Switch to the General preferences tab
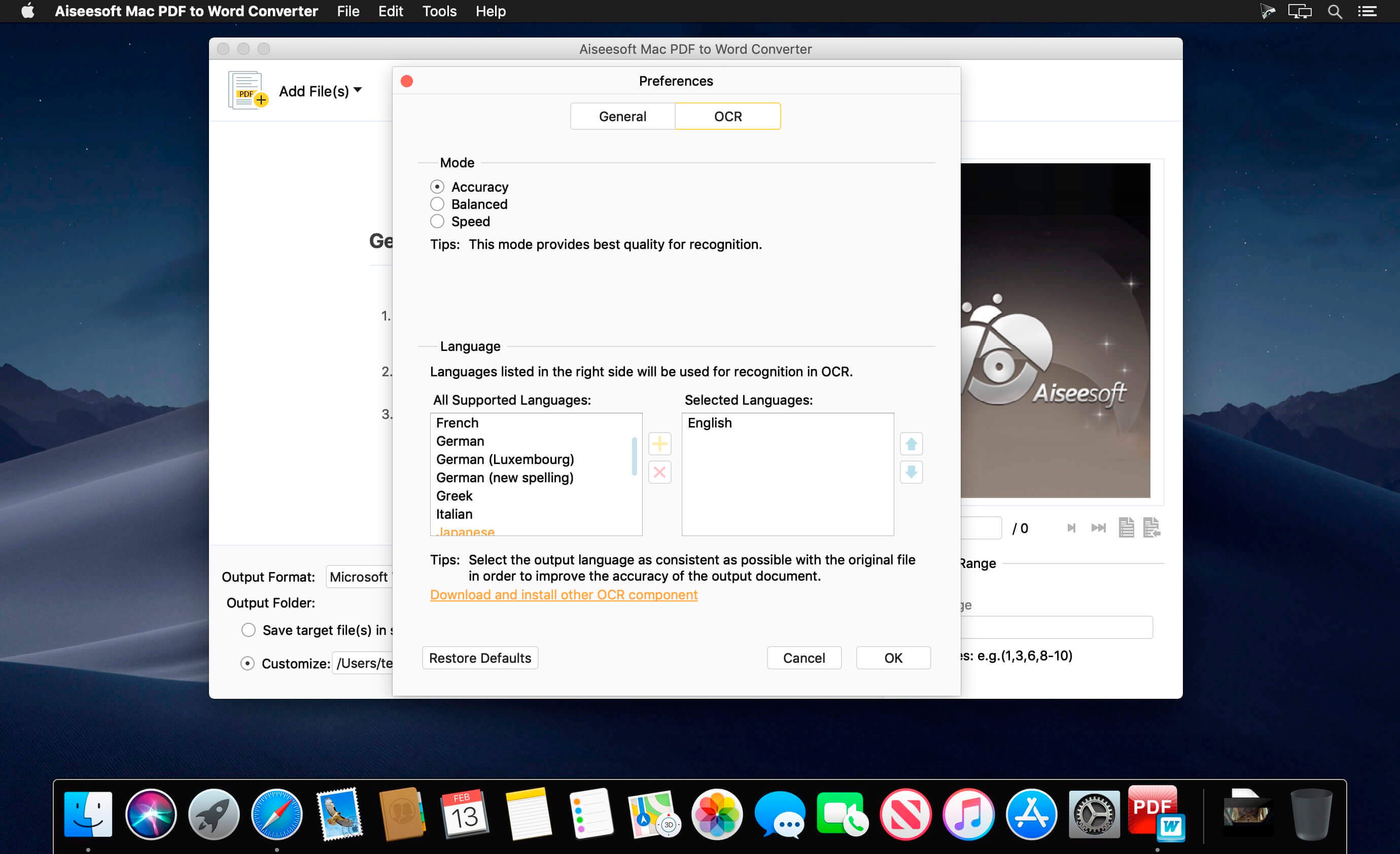1400x854 pixels. click(622, 116)
